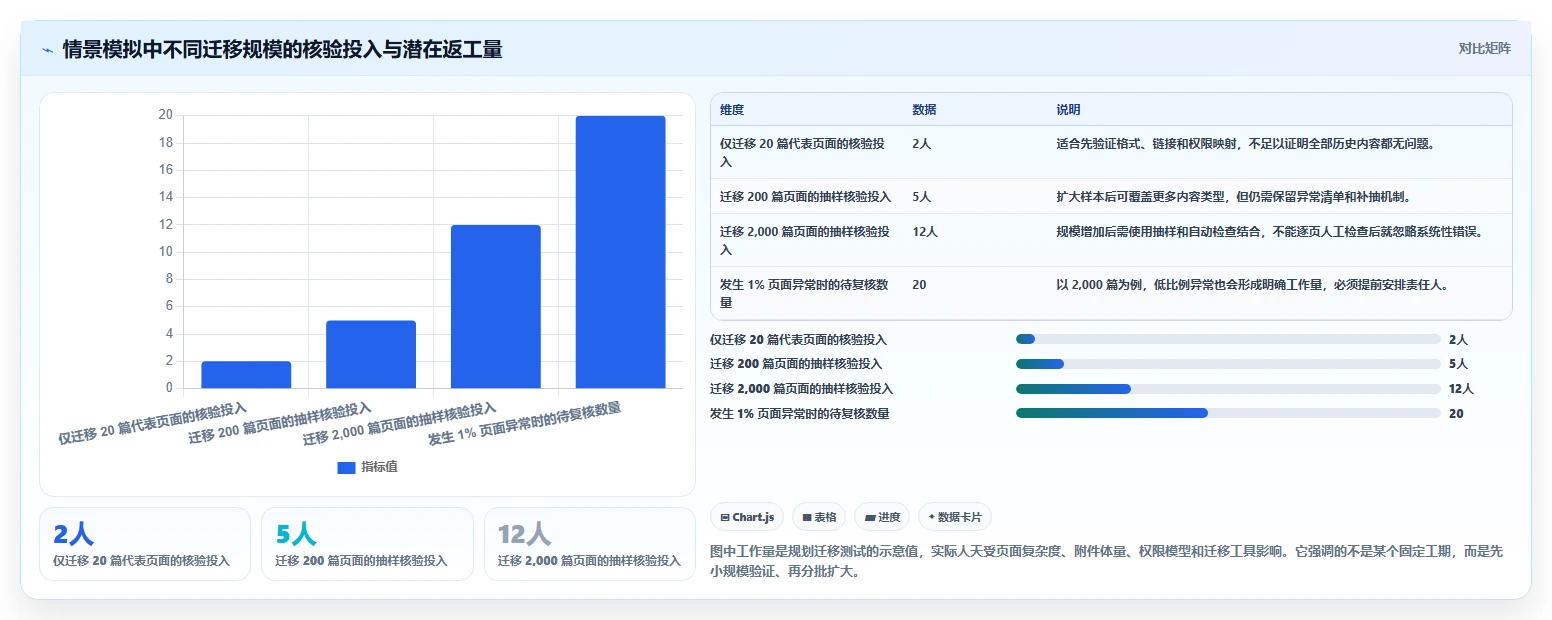Click the 维度 column header
1552x620 pixels.
click(732, 110)
